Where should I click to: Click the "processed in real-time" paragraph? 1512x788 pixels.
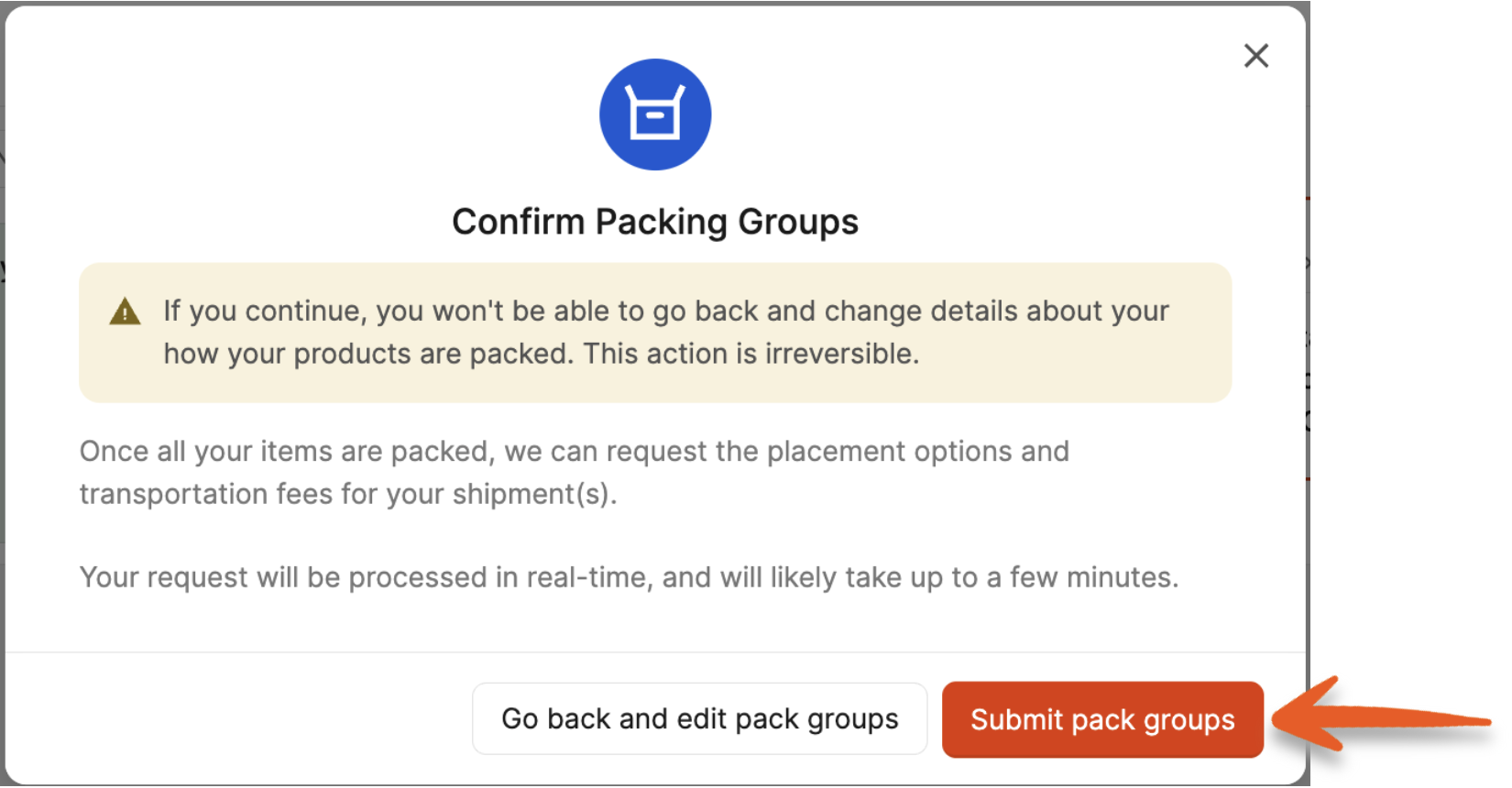tap(629, 577)
